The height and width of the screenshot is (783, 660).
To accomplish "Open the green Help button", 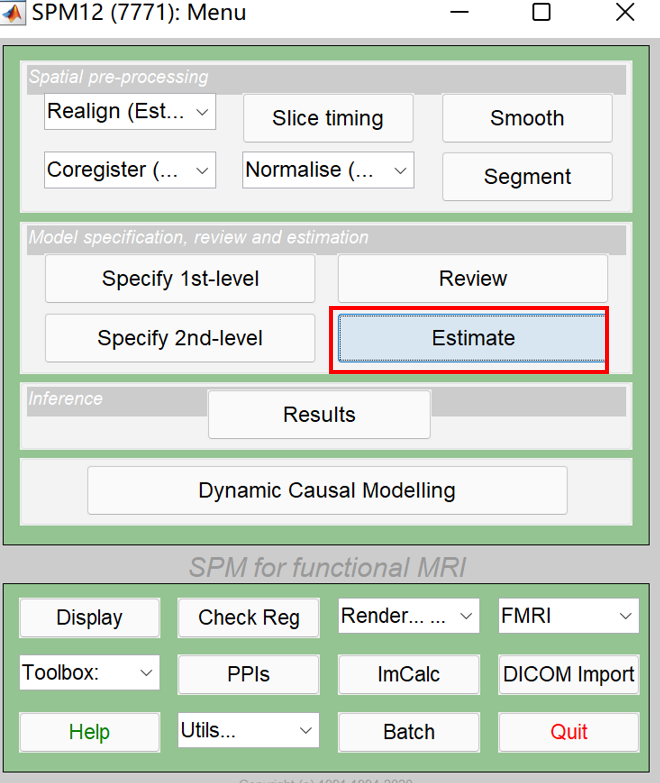I will [x=90, y=732].
